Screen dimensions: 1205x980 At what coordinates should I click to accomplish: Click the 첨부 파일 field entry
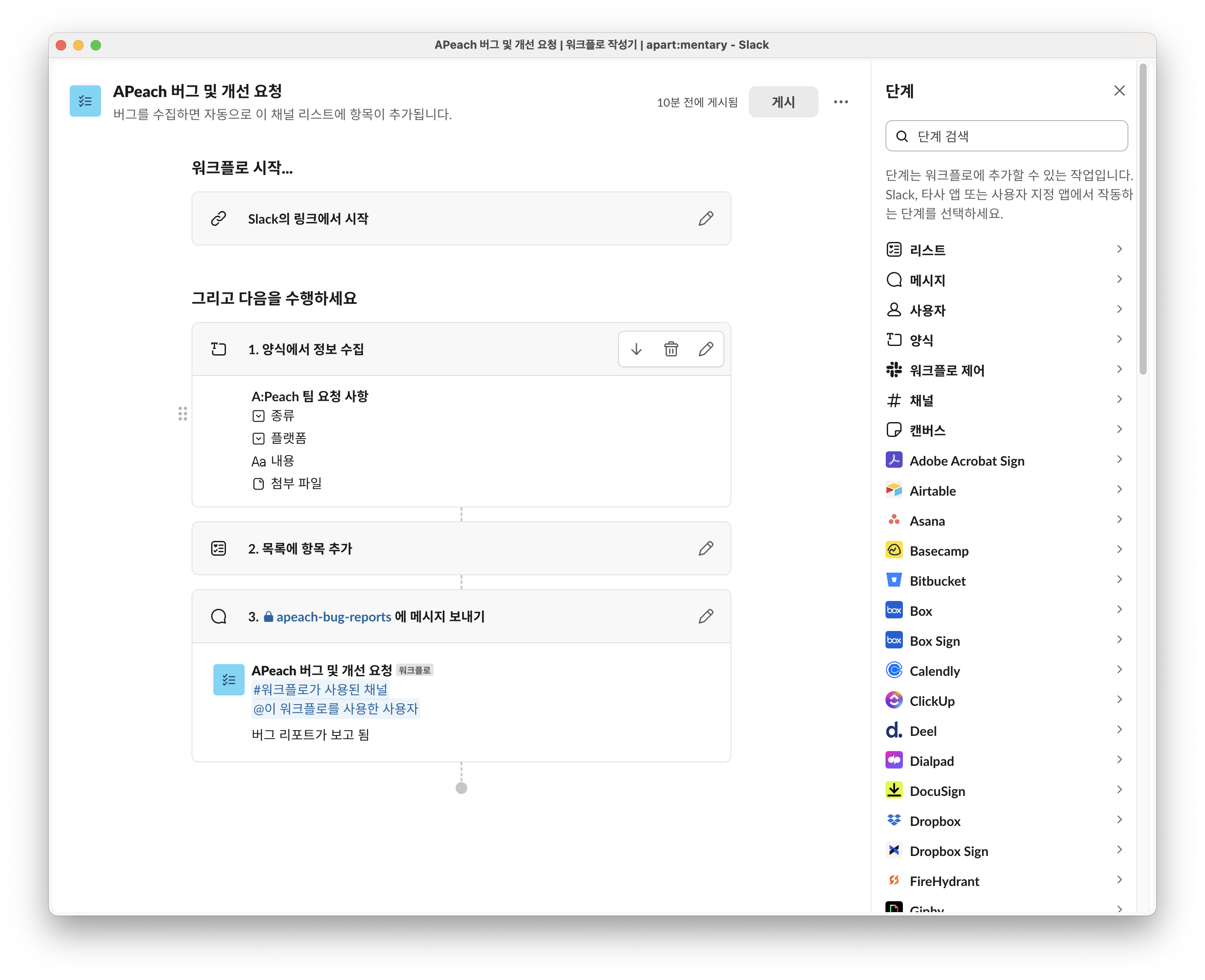[x=287, y=483]
